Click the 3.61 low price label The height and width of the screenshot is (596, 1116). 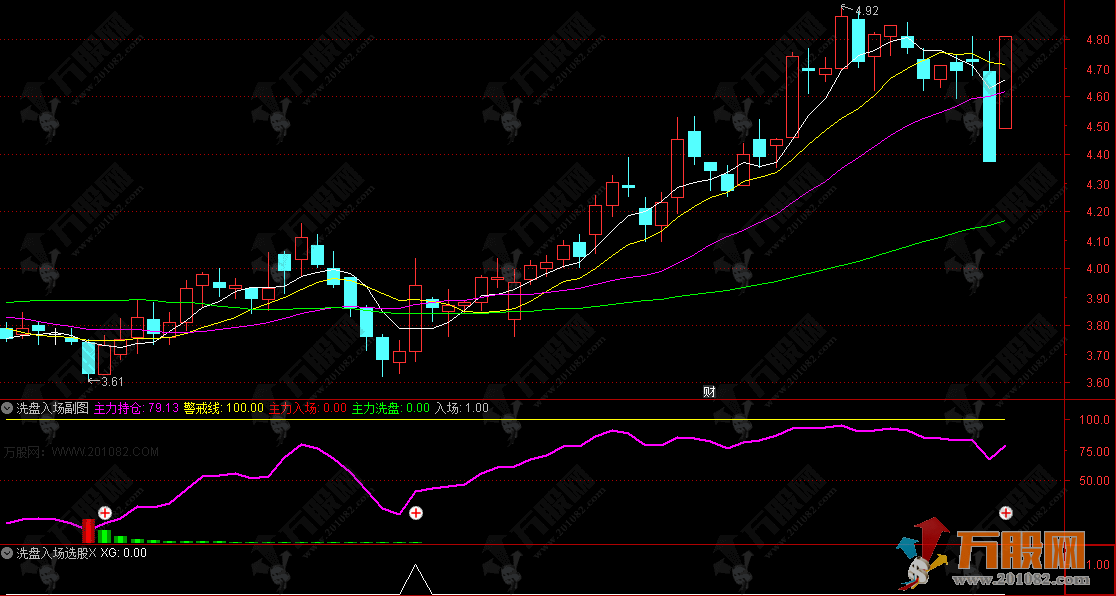point(112,382)
